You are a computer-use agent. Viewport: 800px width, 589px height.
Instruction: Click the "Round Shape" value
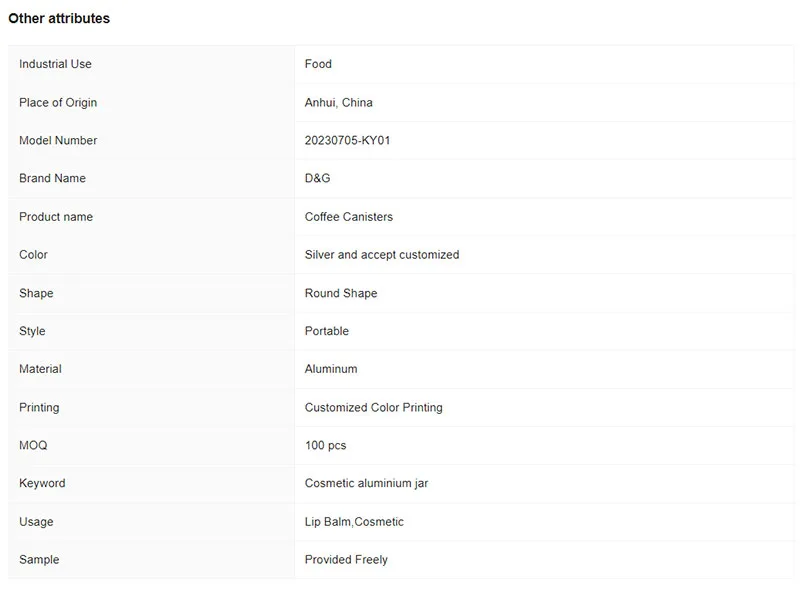point(340,293)
